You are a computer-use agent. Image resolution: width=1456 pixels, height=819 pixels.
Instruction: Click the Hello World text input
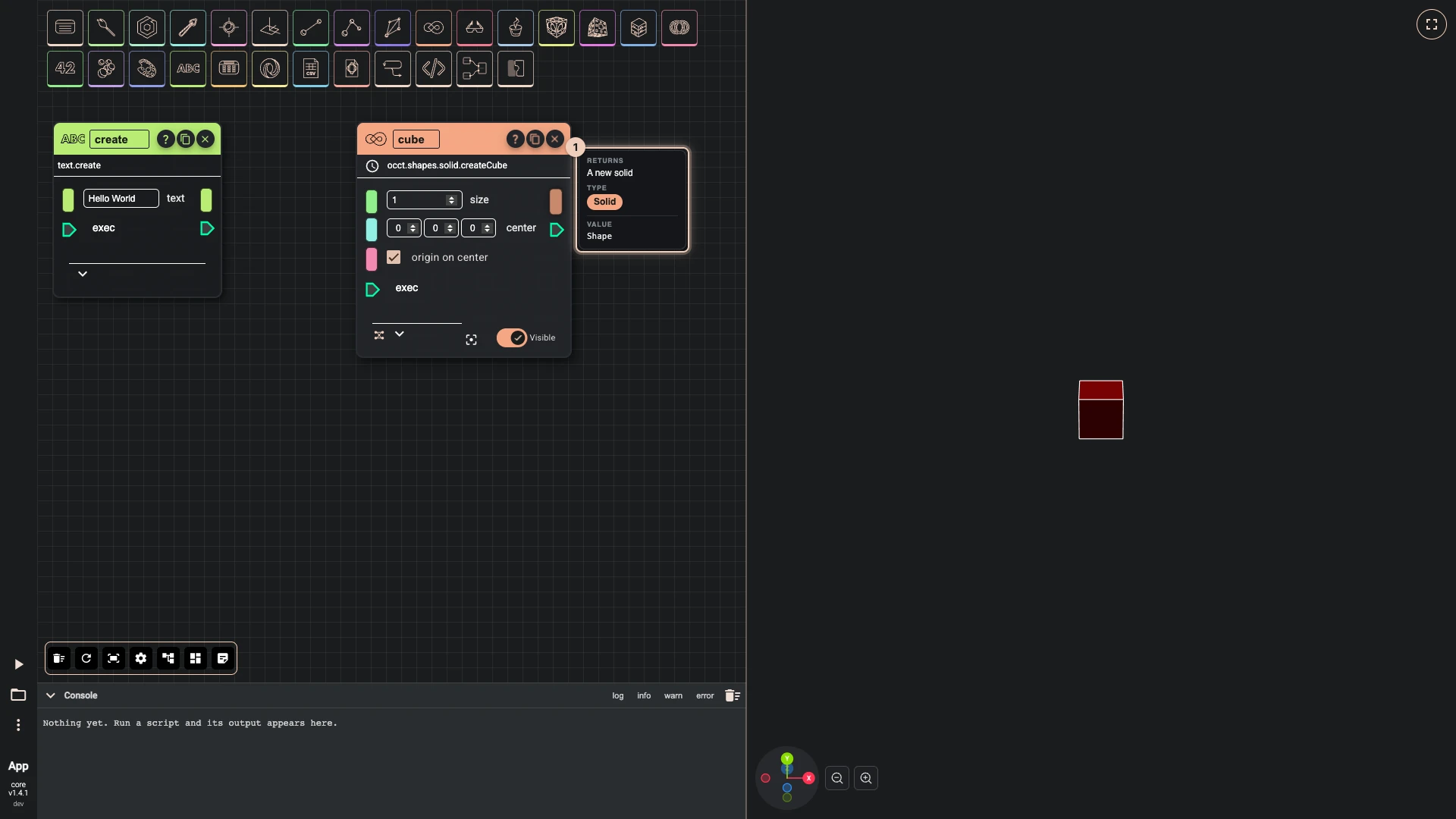pos(121,198)
